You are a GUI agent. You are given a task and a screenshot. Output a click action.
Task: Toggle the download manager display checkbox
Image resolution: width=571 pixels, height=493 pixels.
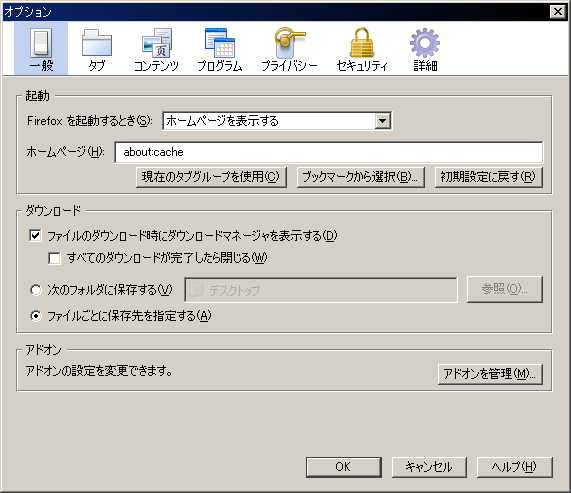tap(35, 236)
